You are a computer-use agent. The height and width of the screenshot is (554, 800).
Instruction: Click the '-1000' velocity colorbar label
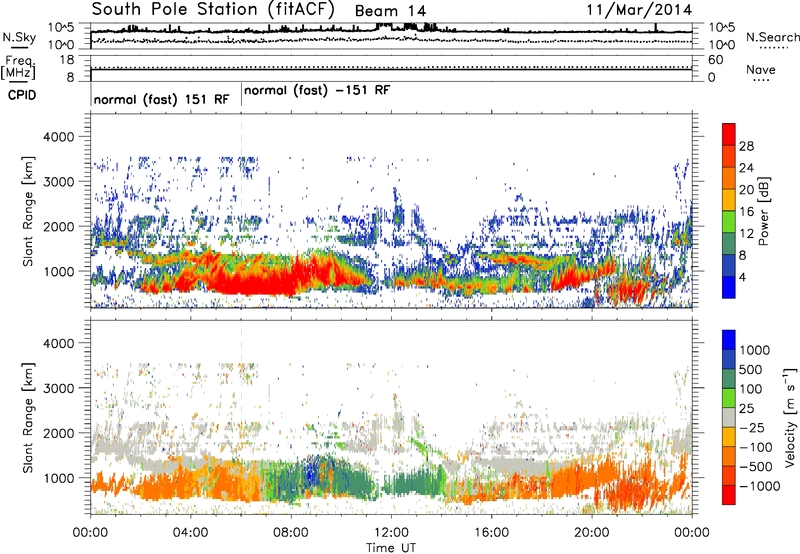pyautogui.click(x=759, y=486)
